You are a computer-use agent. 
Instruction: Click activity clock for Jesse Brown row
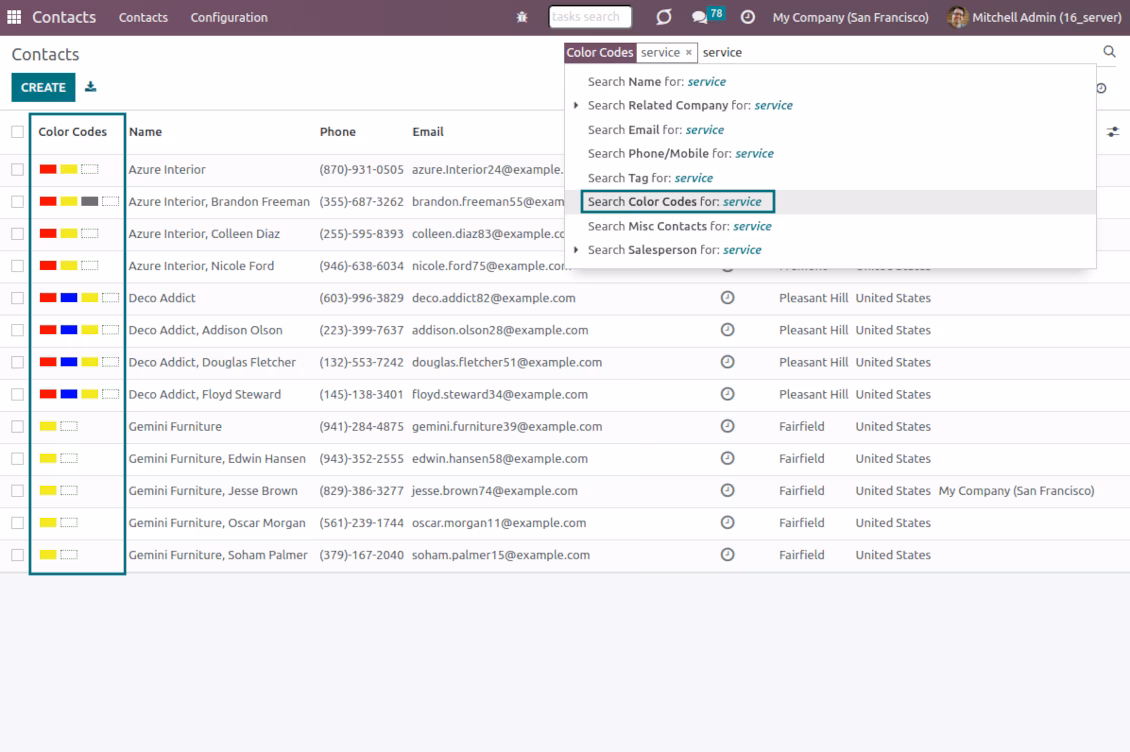coord(727,490)
